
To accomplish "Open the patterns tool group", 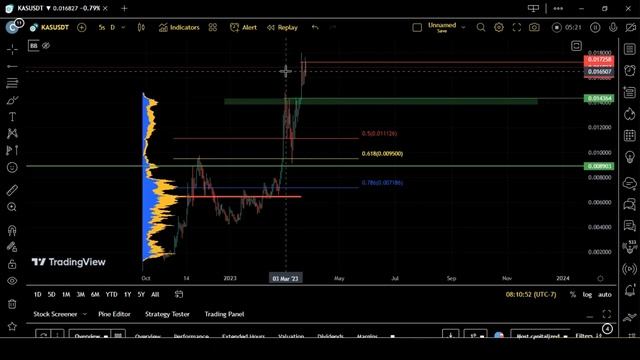I will coord(12,133).
